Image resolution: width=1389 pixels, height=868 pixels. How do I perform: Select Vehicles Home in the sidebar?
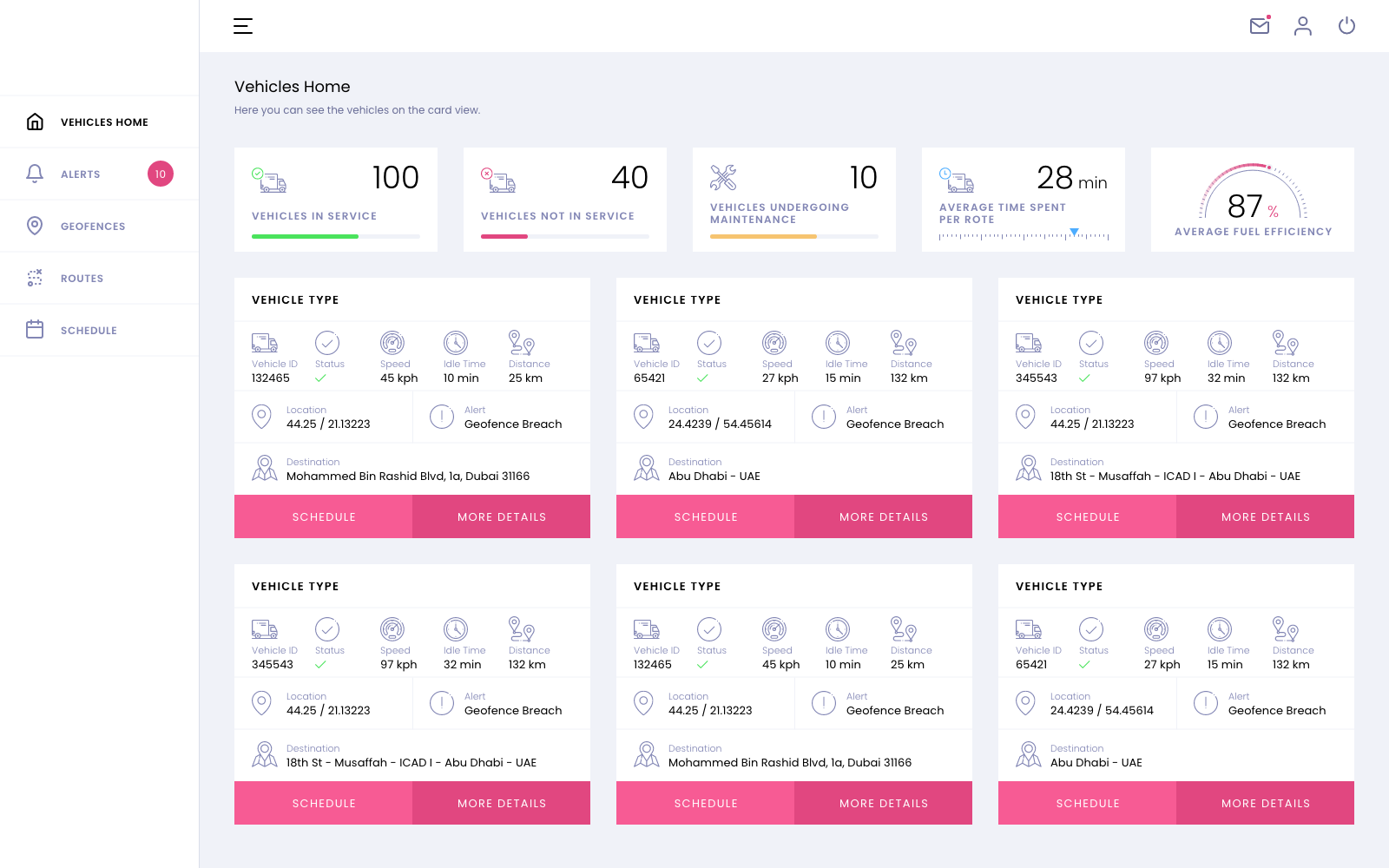pyautogui.click(x=104, y=122)
